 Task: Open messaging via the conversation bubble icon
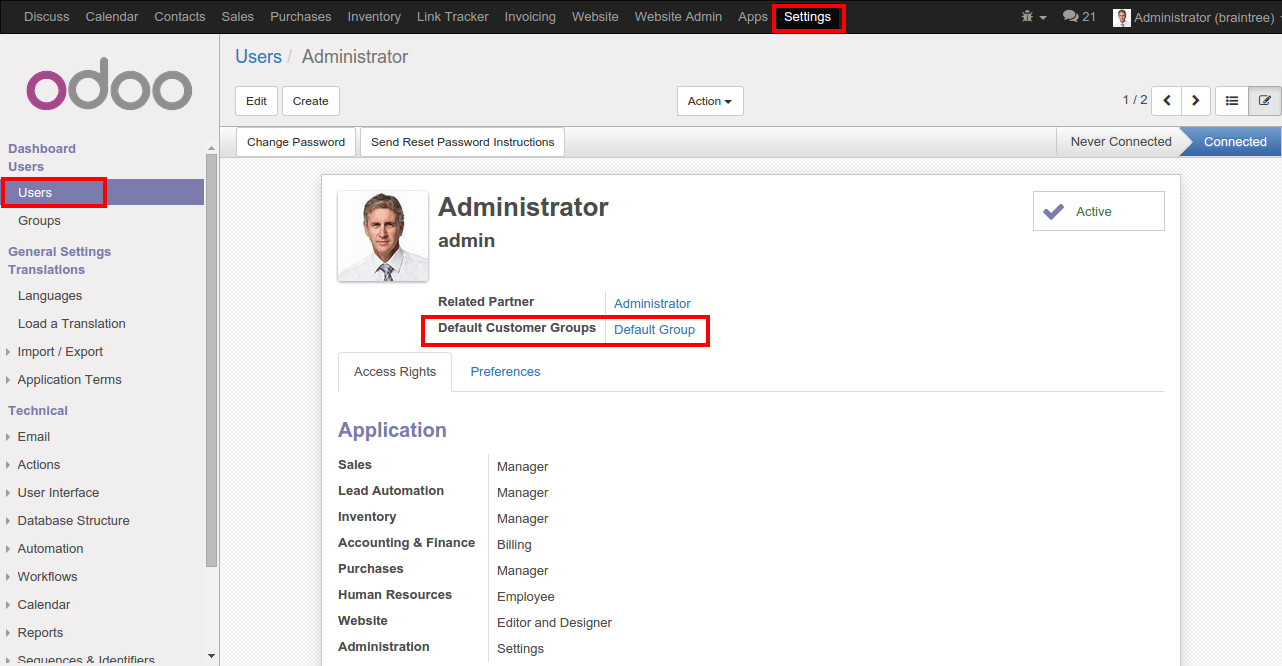tap(1072, 16)
